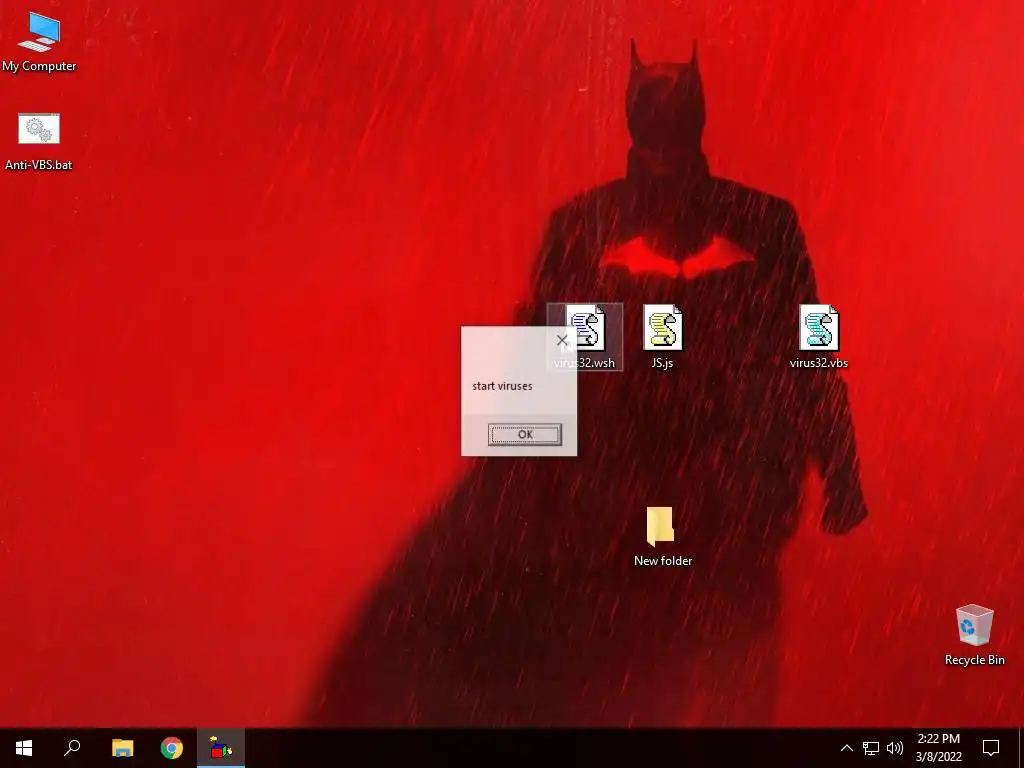The image size is (1024, 768).
Task: Show hidden system tray icons
Action: click(x=846, y=748)
